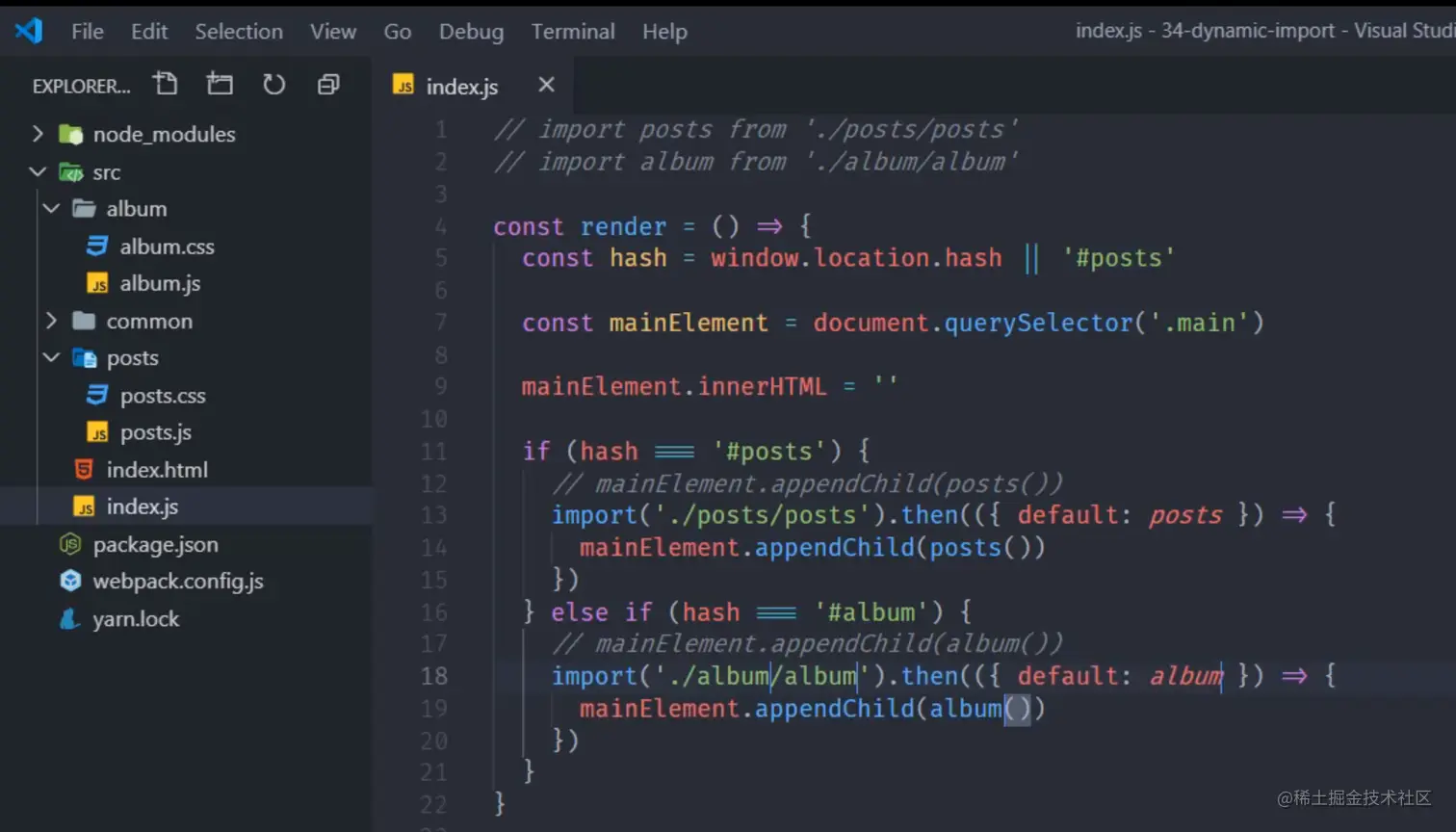Collapse the src folder chevron
This screenshot has height=832, width=1456.
click(x=38, y=172)
